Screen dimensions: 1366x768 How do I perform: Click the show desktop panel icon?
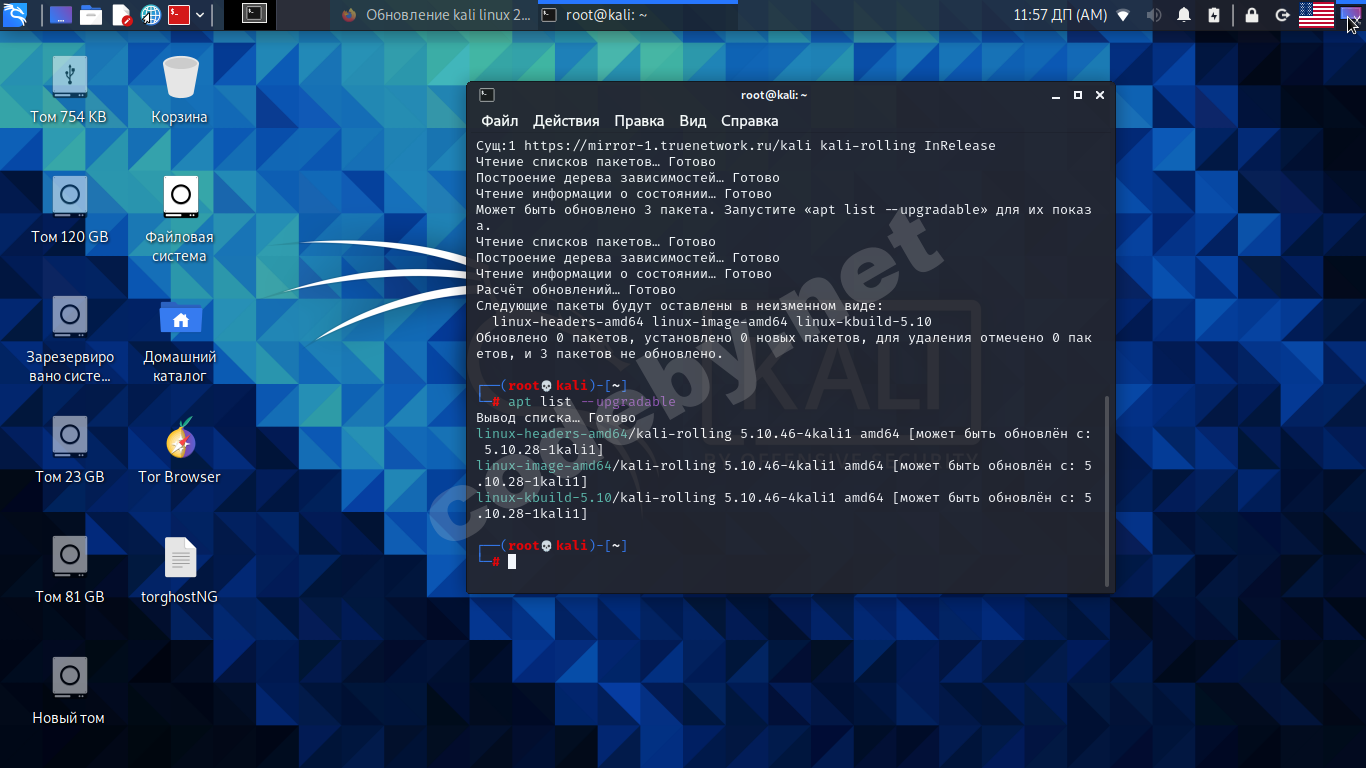[x=61, y=15]
